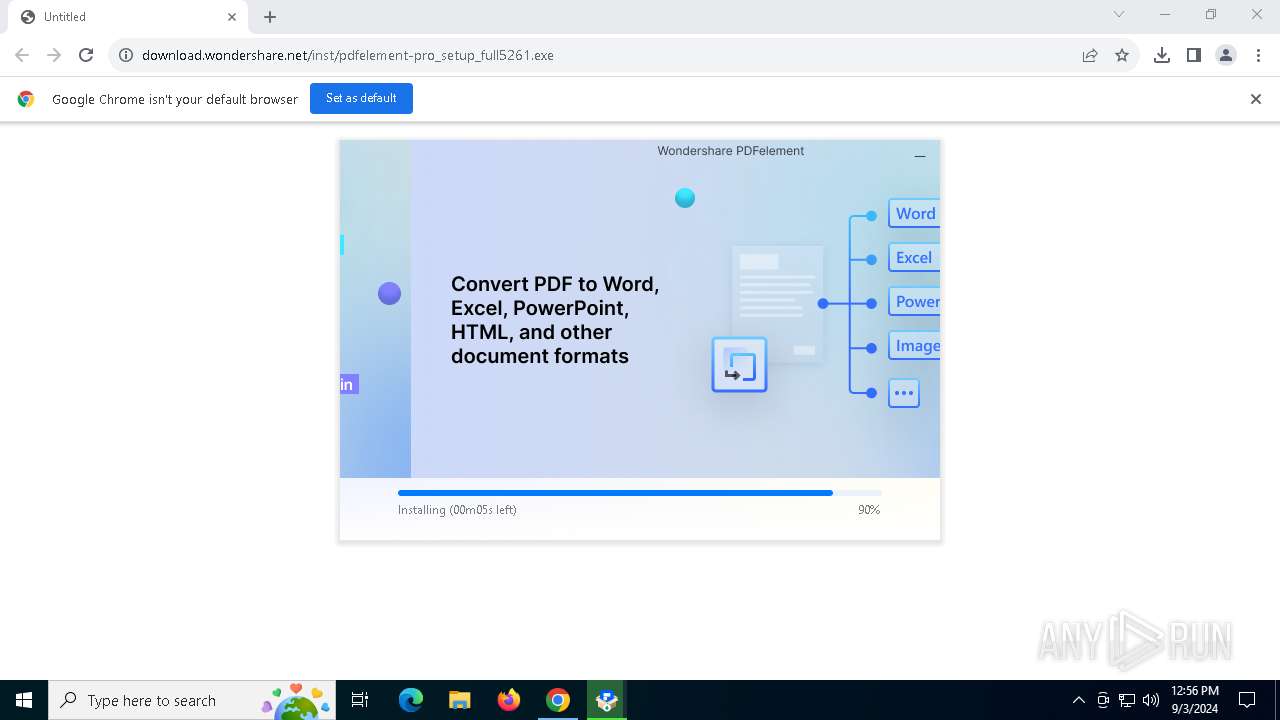Open the Windows notification center
This screenshot has height=720, width=1280.
(x=1247, y=700)
